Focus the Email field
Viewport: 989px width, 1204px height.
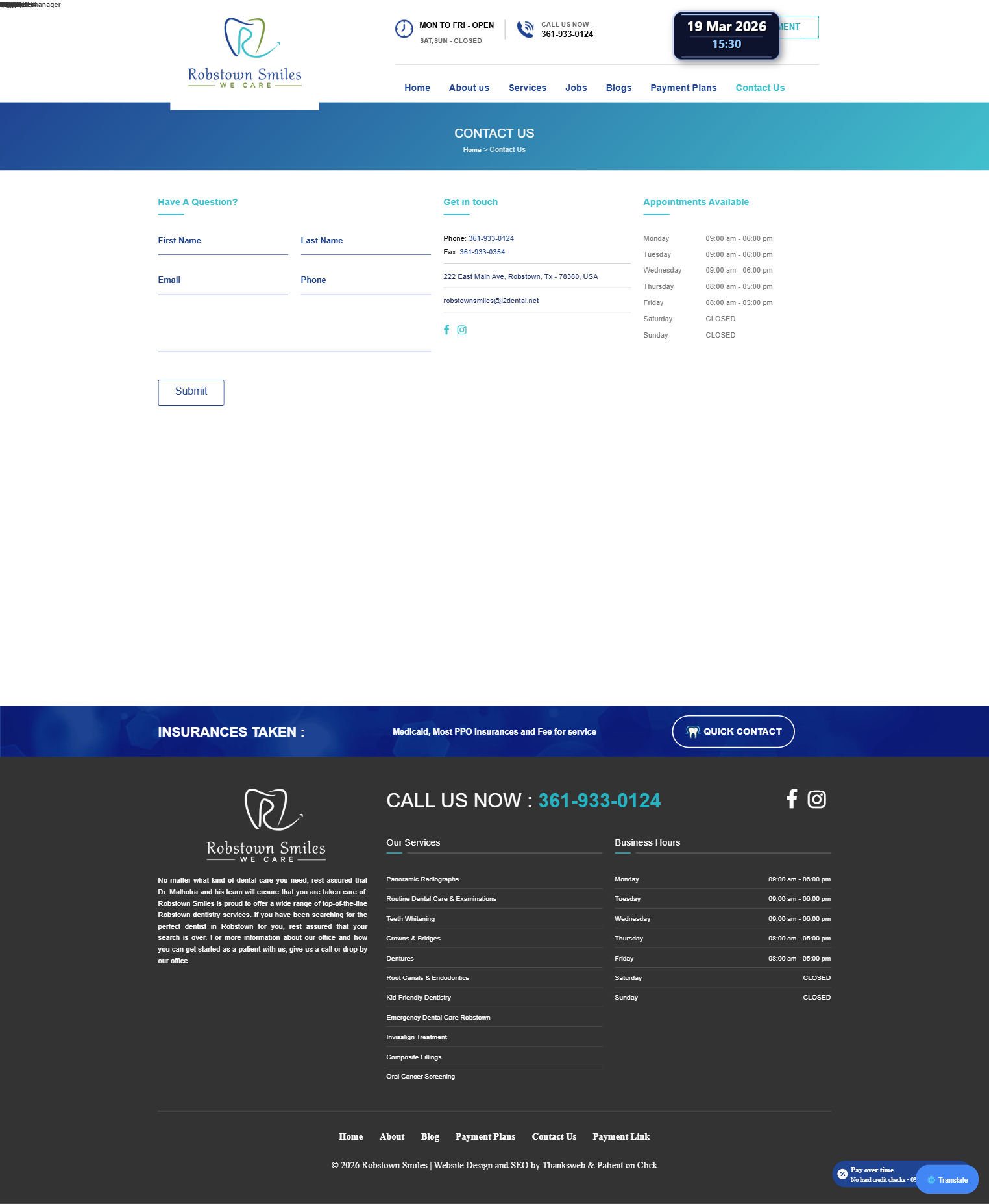pos(223,281)
